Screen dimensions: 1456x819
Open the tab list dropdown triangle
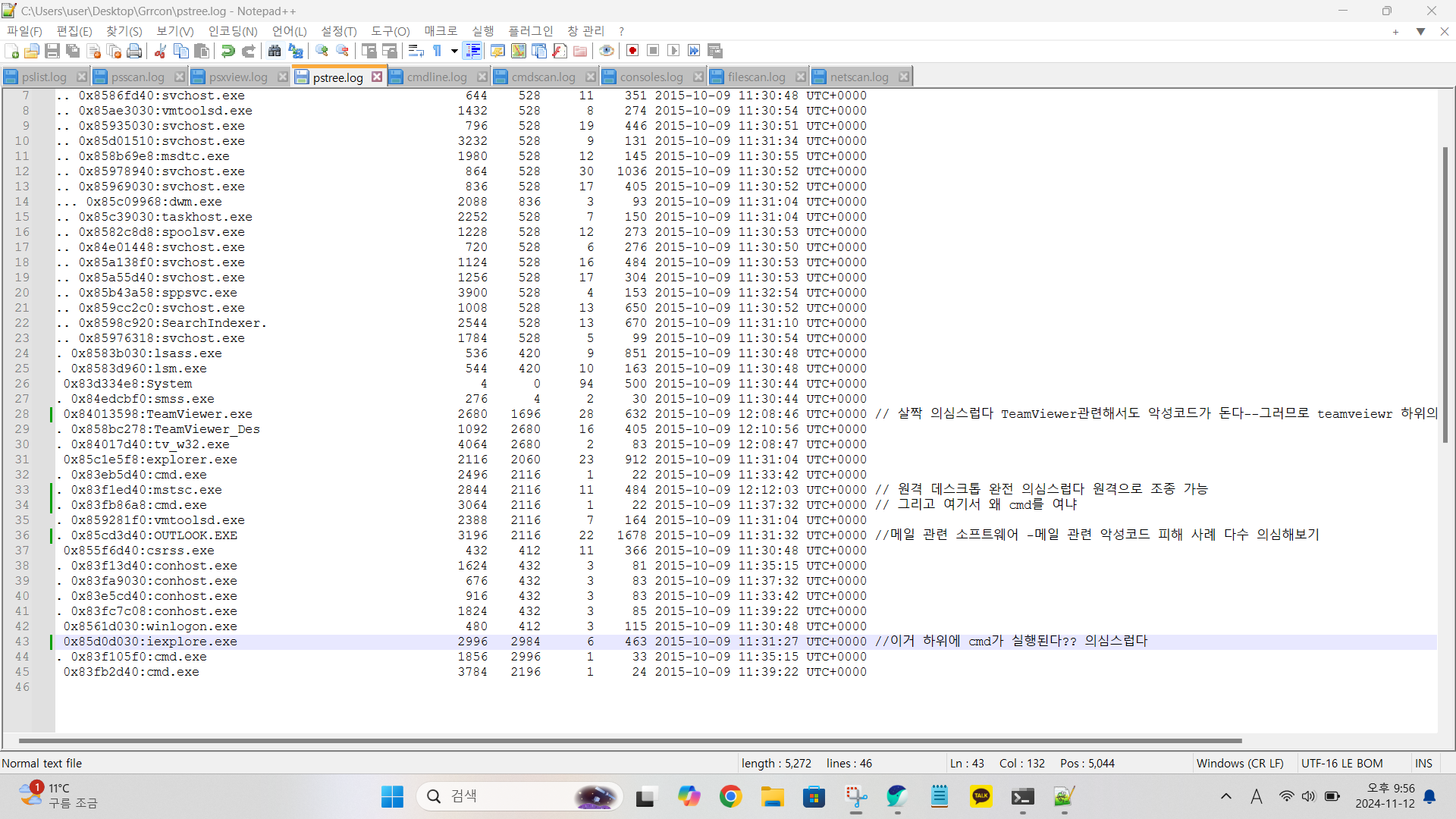click(x=1420, y=32)
